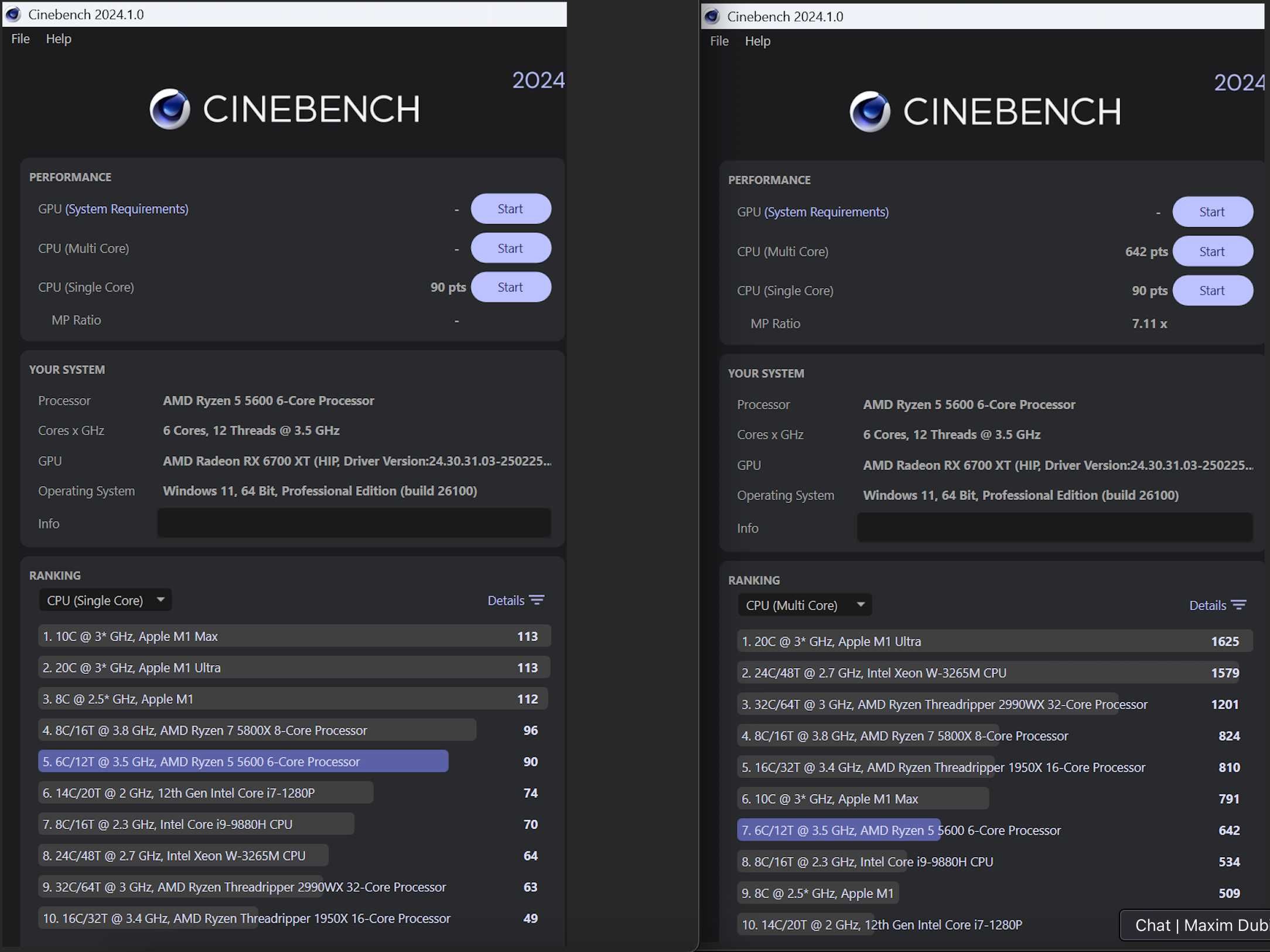Open System Requirements link in right window
The image size is (1270, 952).
click(826, 212)
